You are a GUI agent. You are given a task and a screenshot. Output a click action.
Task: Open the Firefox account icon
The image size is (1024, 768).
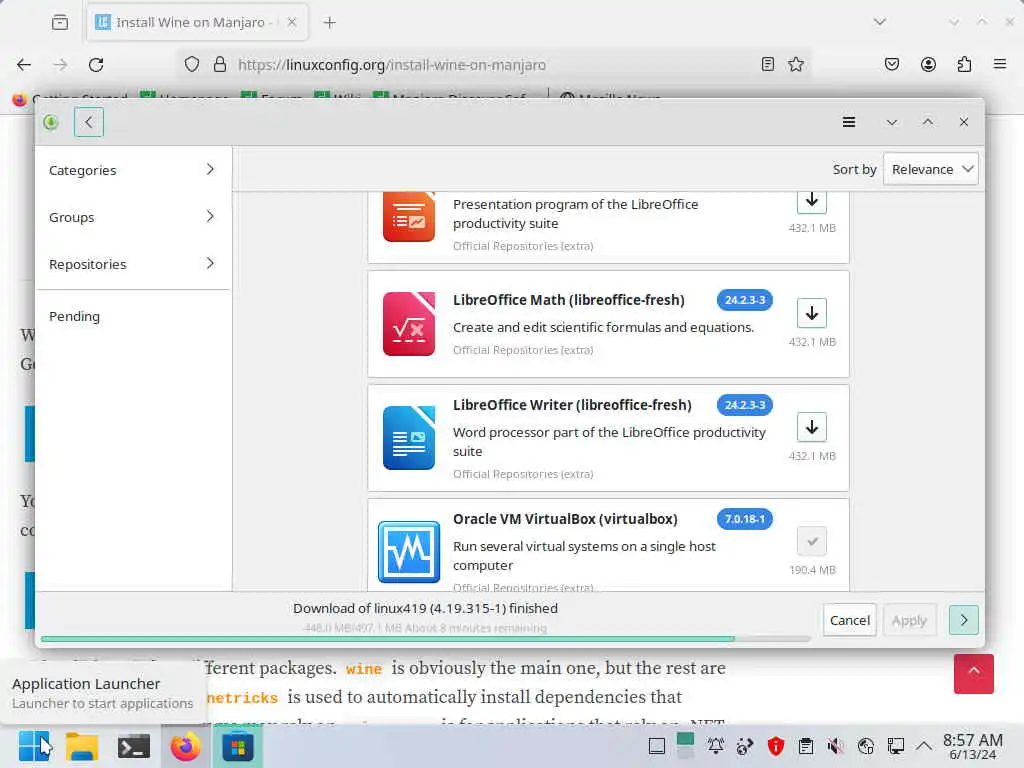[x=928, y=64]
